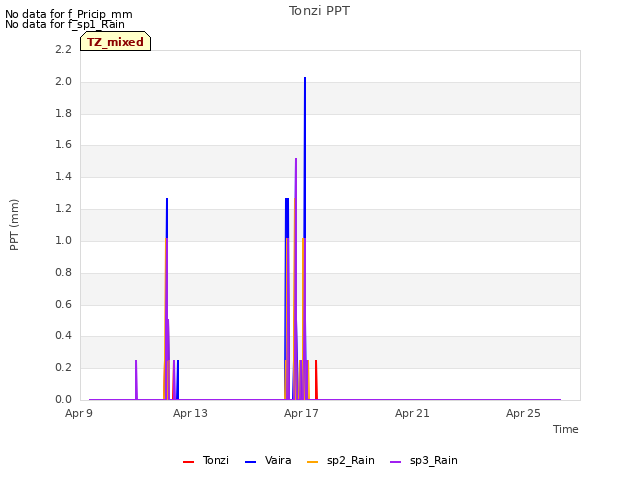This screenshot has height=480, width=640.
Task: Toggle the sp3_Rain legend entry
Action: click(x=424, y=460)
